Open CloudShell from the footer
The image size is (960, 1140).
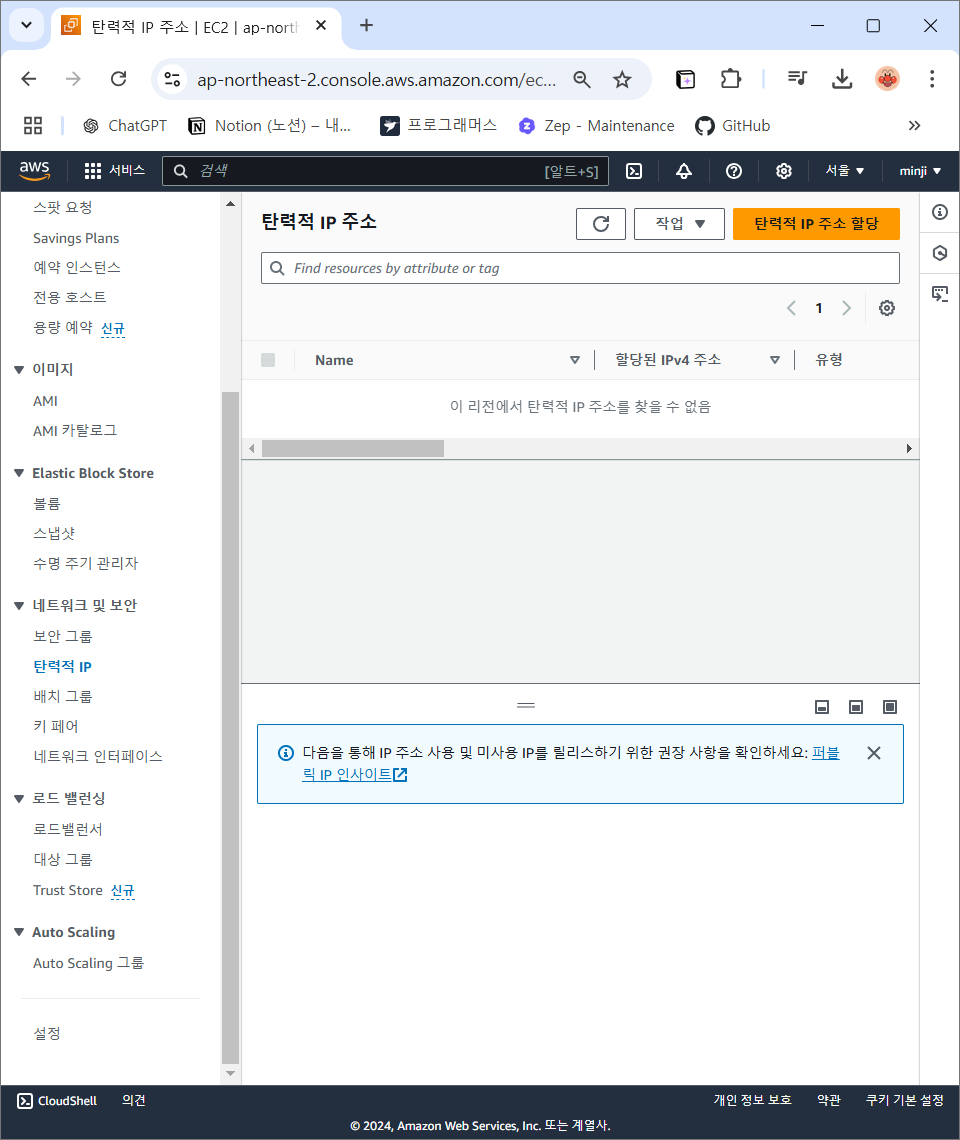[57, 1101]
